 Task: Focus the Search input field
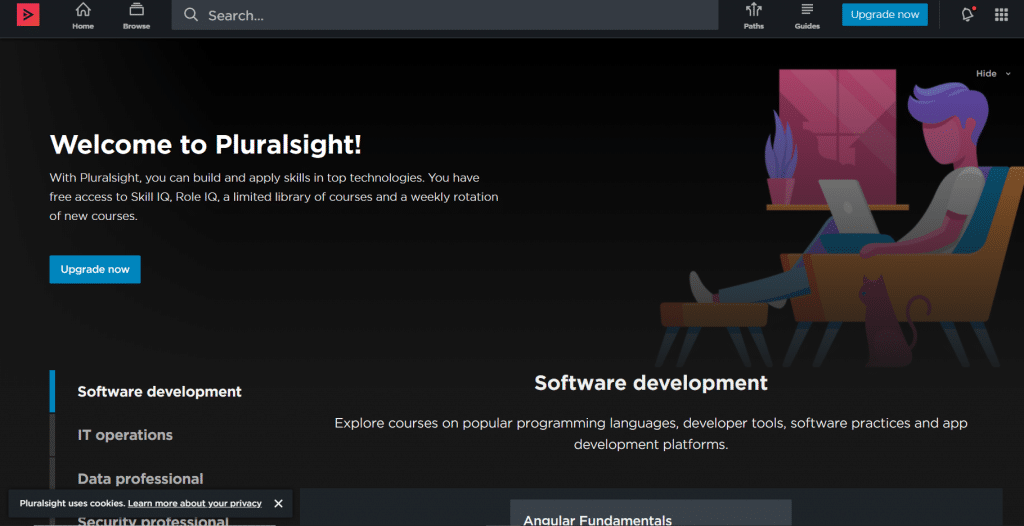coord(445,15)
